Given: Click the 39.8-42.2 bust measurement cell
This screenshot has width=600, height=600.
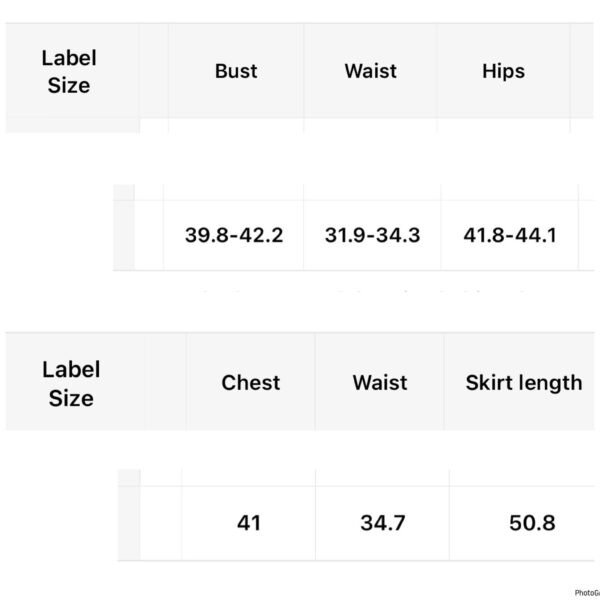Looking at the screenshot, I should [234, 235].
